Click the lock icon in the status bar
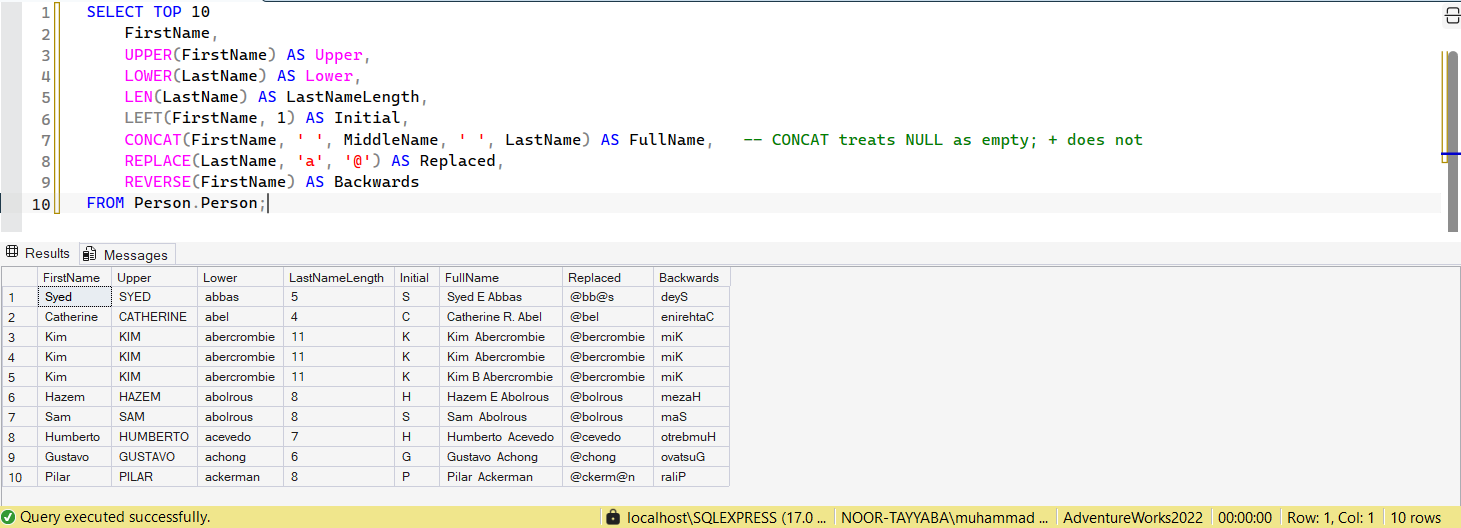This screenshot has height=528, width=1461. [612, 517]
